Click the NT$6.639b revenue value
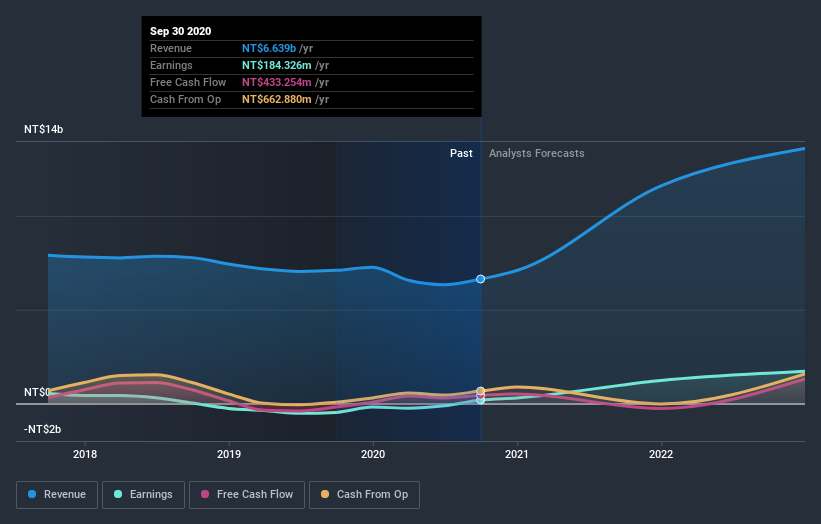The height and width of the screenshot is (524, 821). (x=269, y=48)
